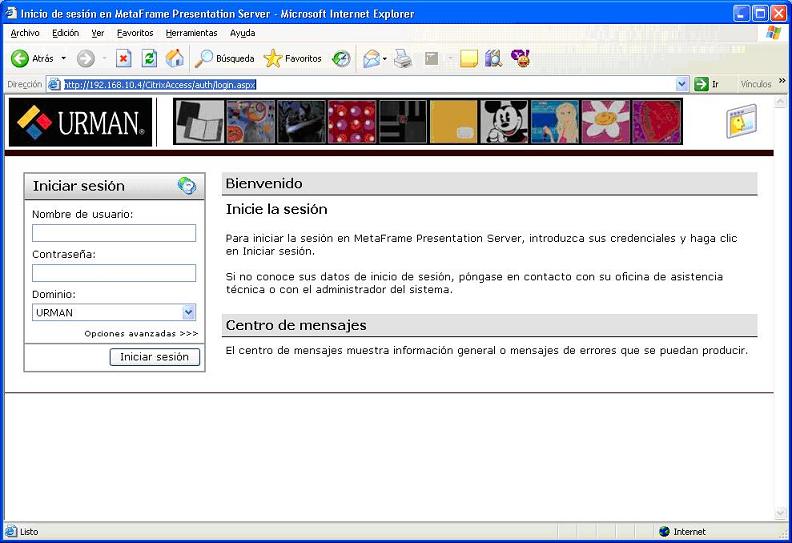Click the page icon beside the URL

click(54, 84)
